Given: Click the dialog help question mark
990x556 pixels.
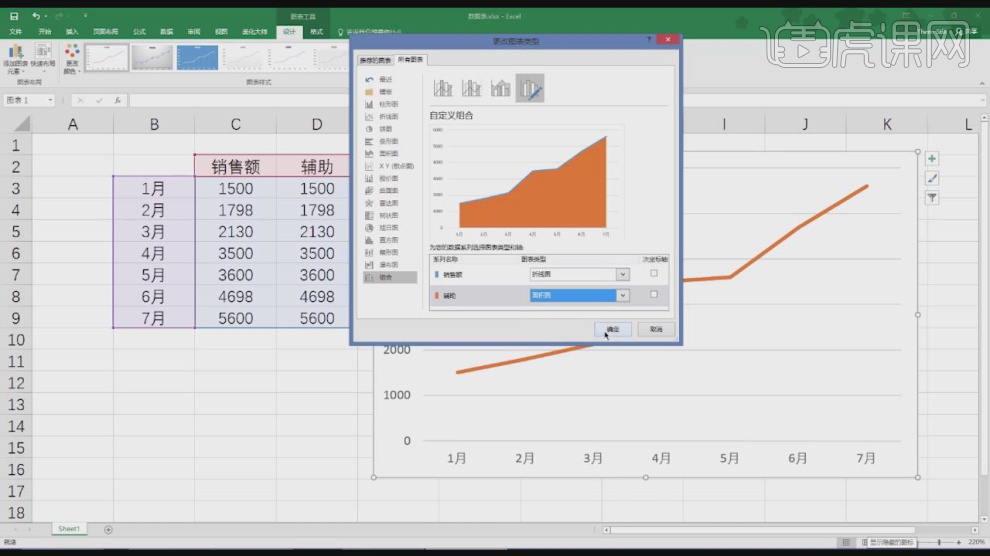Looking at the screenshot, I should 648,40.
